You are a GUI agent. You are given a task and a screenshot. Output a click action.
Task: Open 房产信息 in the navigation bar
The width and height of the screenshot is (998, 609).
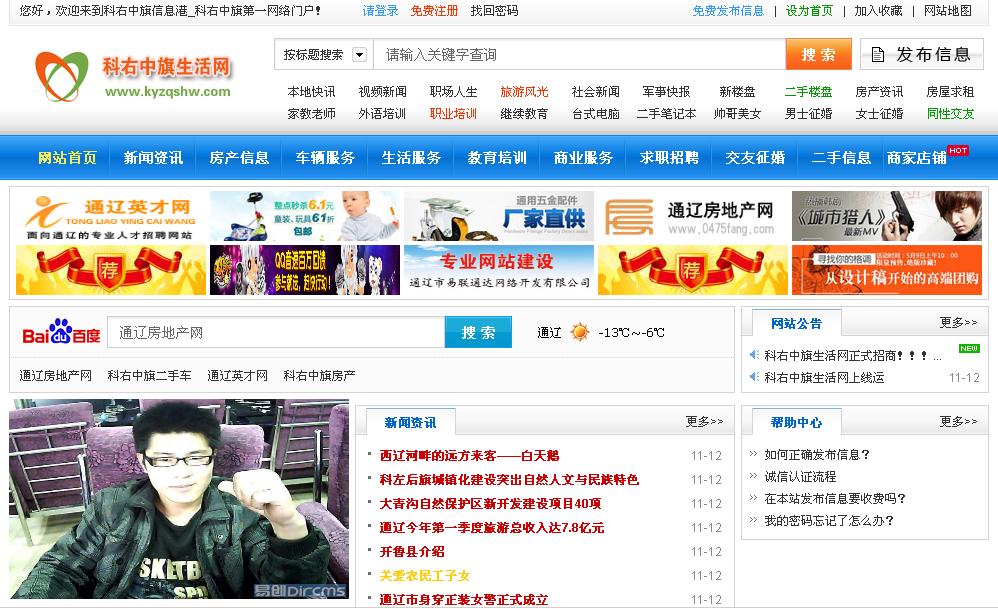click(x=239, y=158)
